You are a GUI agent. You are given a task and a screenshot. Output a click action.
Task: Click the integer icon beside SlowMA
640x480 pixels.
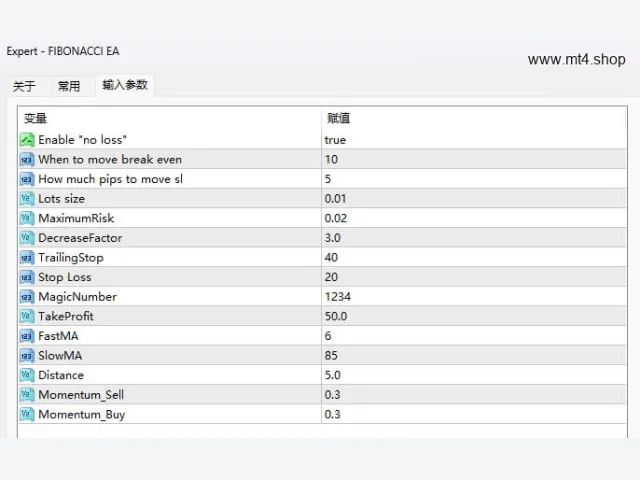pos(27,356)
